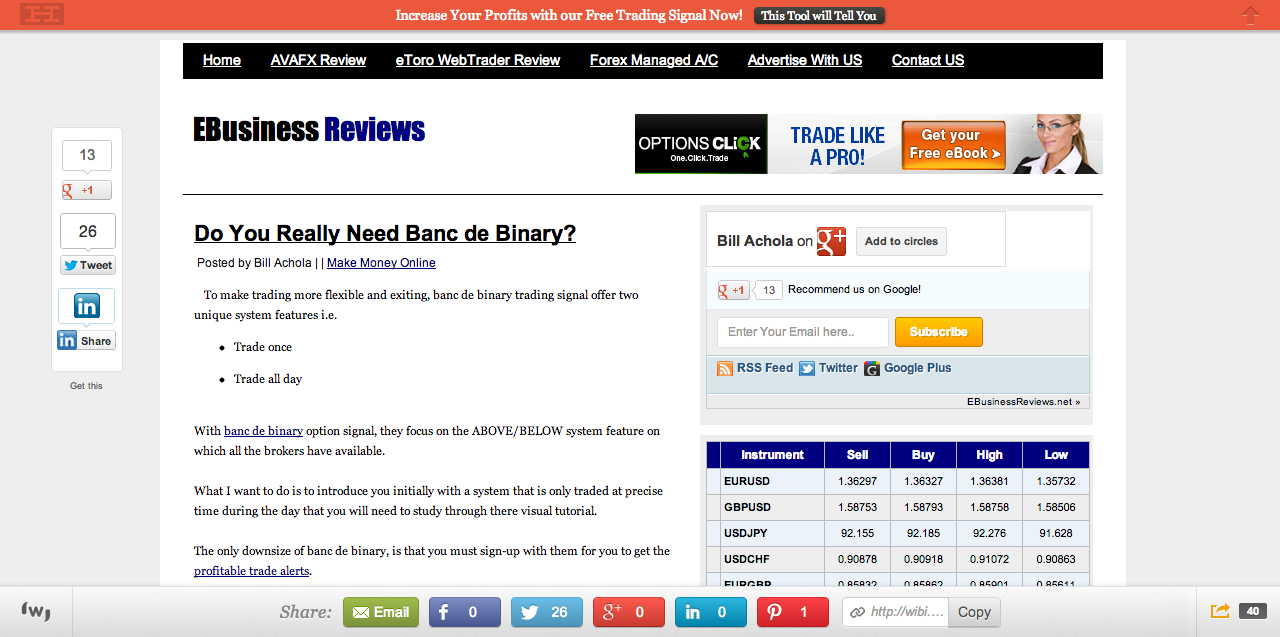Viewport: 1280px width, 637px height.
Task: Click the (w) logo in the bottom bar
Action: (x=36, y=611)
